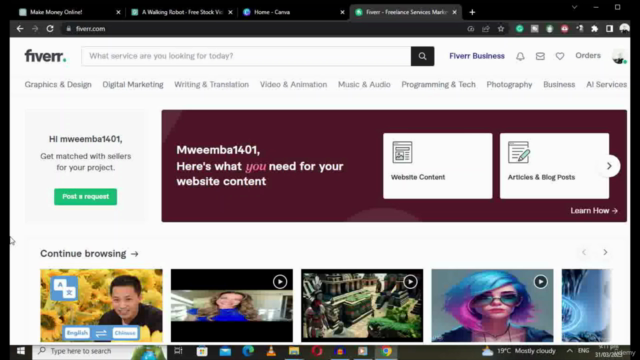Open Business category
The image size is (640, 360).
point(559,84)
